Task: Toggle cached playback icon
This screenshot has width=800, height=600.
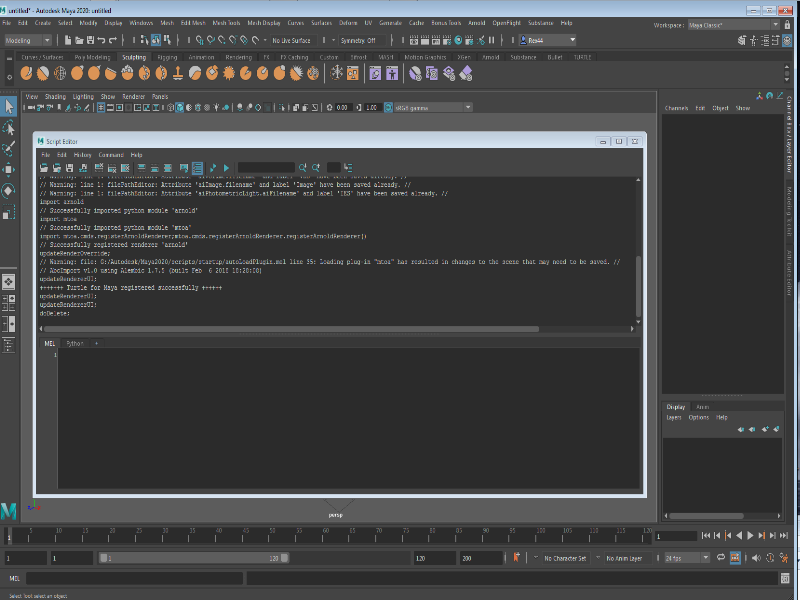Action: [735, 558]
